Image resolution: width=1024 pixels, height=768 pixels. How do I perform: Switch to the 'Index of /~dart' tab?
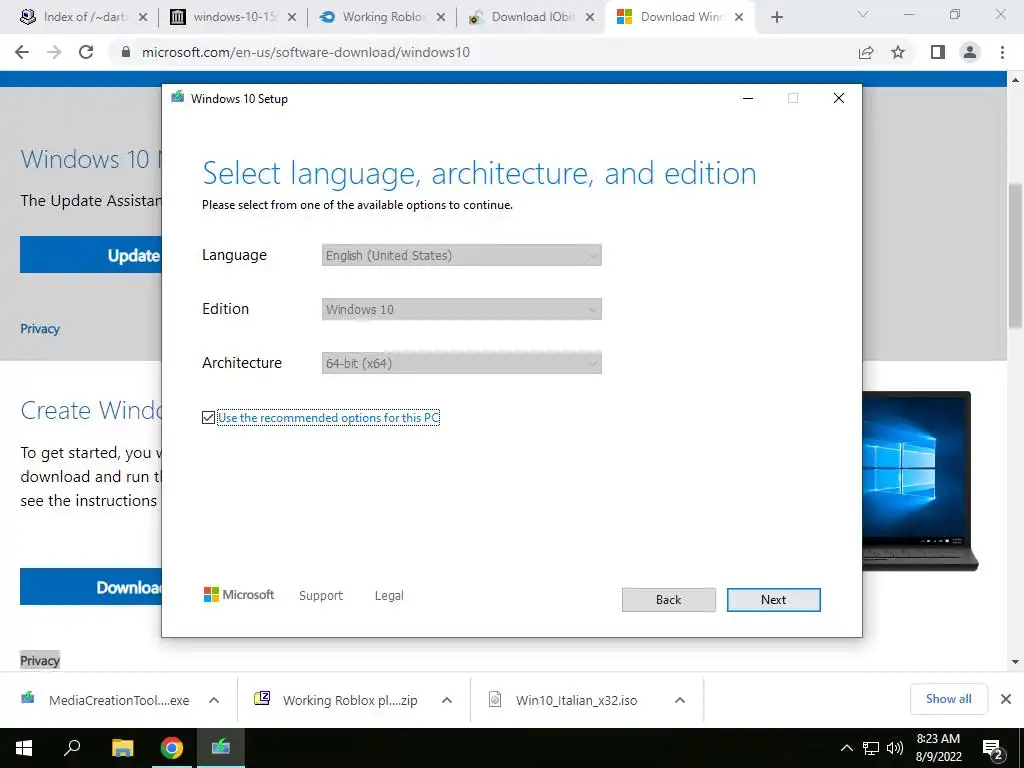pyautogui.click(x=84, y=17)
